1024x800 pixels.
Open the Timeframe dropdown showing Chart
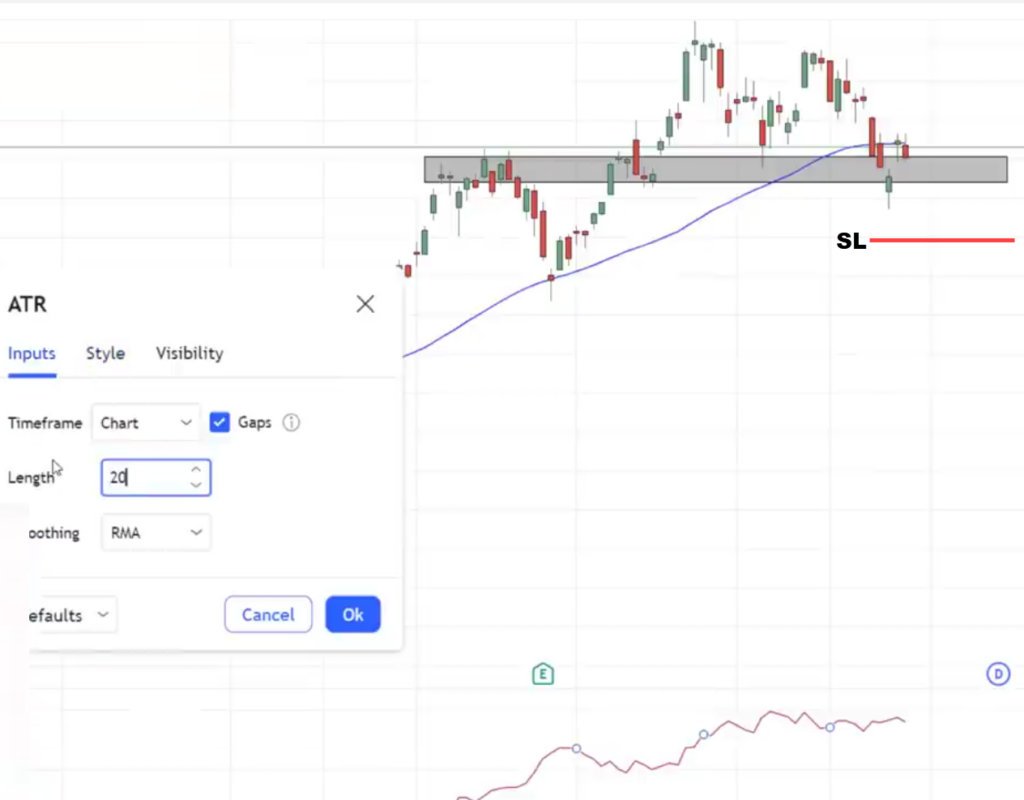pos(145,422)
